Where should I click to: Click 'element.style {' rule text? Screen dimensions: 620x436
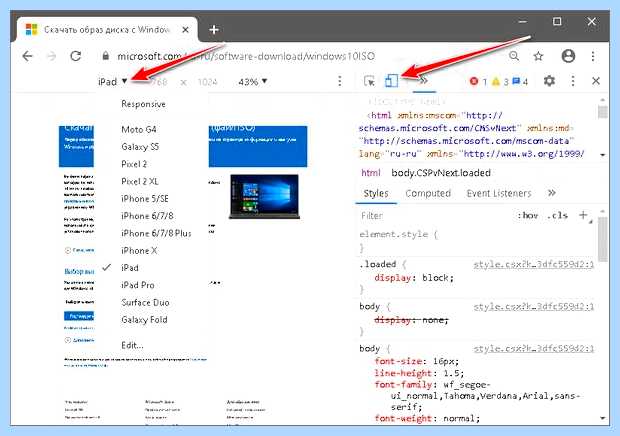[x=399, y=234]
